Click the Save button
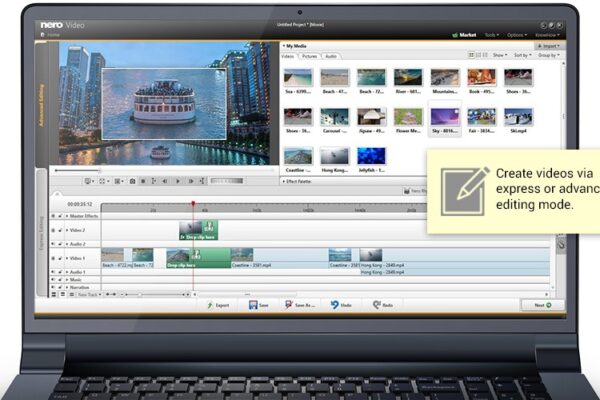600x400 pixels. click(259, 305)
